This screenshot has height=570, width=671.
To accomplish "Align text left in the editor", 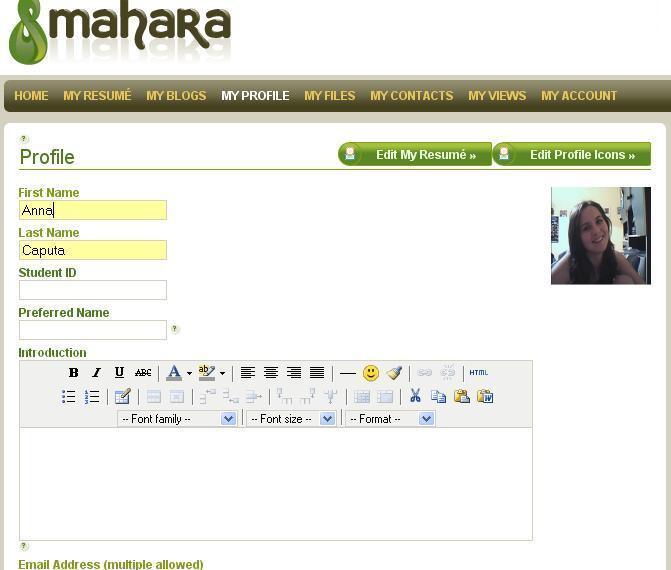I will (248, 373).
